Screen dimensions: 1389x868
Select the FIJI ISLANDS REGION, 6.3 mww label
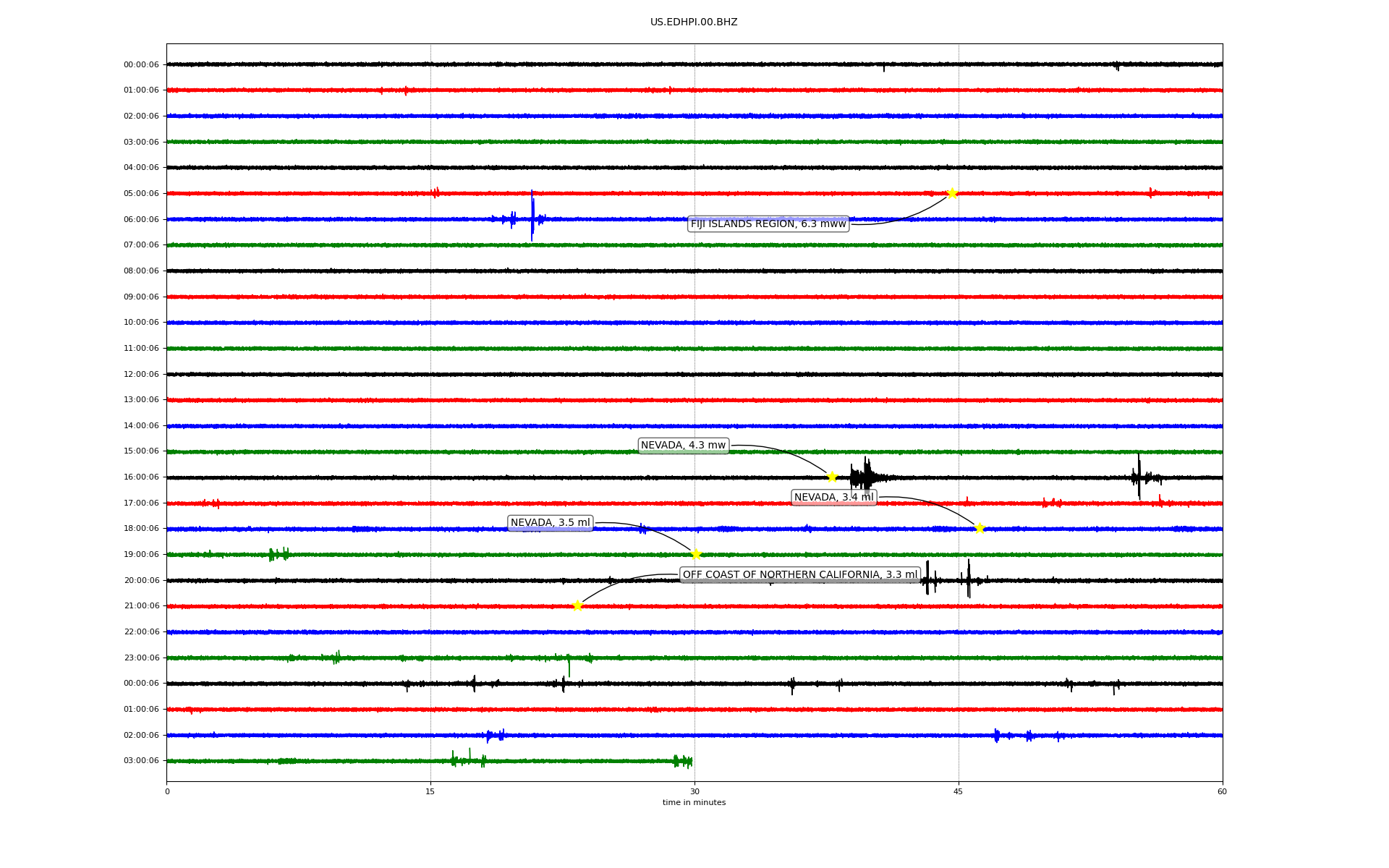tap(768, 224)
